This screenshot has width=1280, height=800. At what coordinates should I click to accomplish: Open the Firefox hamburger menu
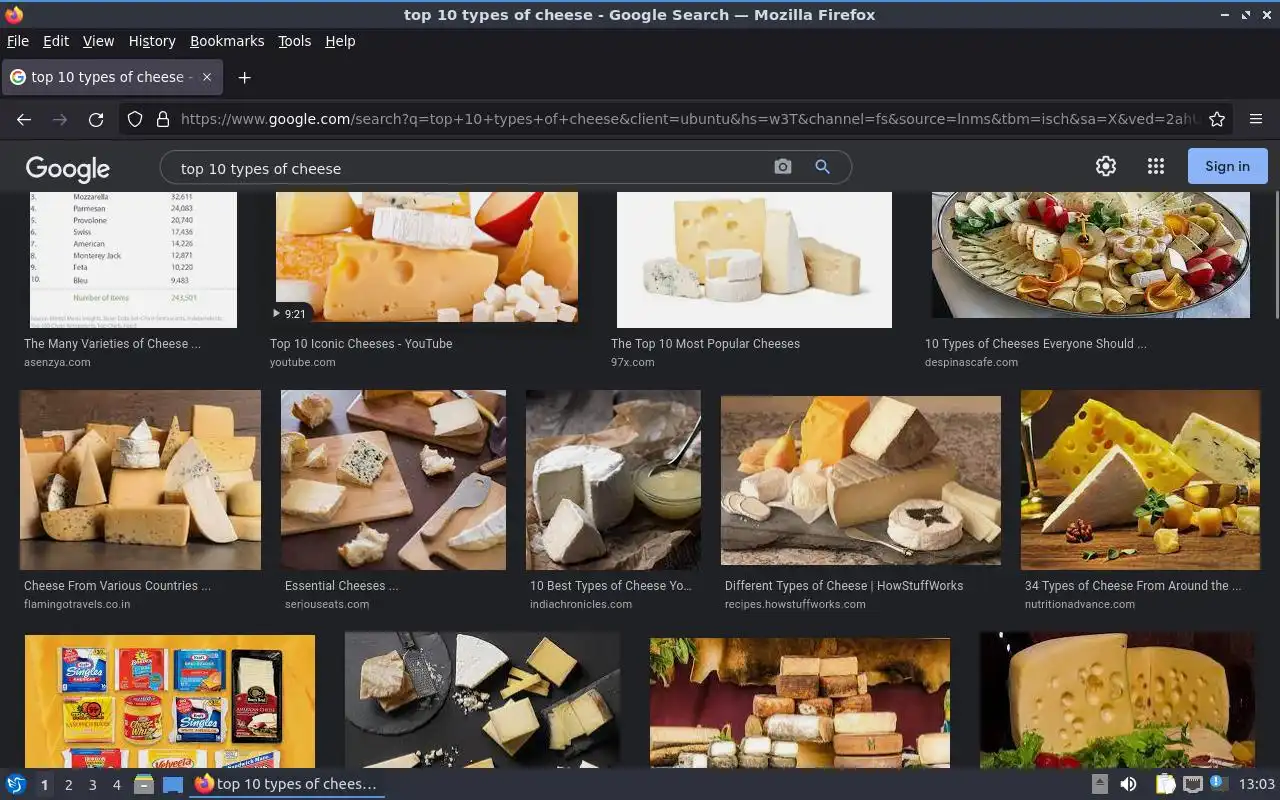click(1256, 119)
